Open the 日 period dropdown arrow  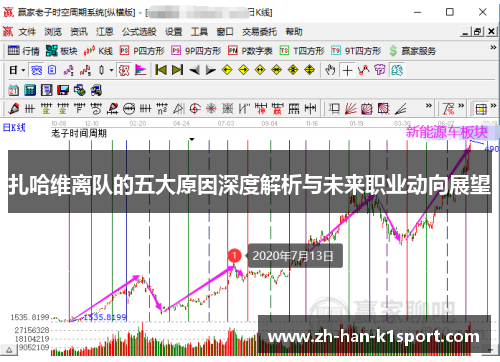coord(23,70)
